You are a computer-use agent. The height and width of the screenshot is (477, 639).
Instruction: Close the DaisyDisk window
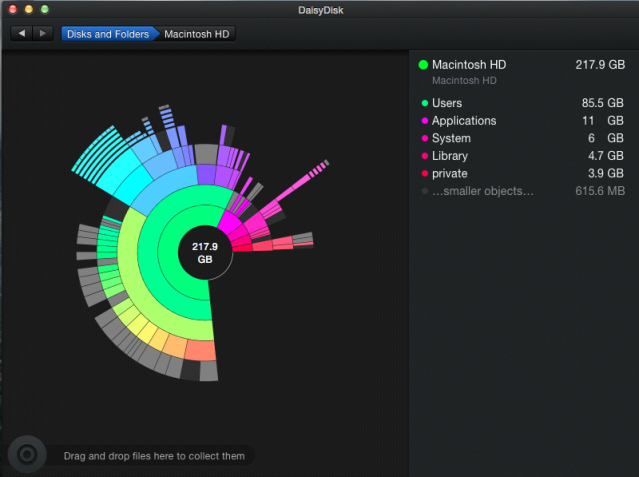(13, 9)
